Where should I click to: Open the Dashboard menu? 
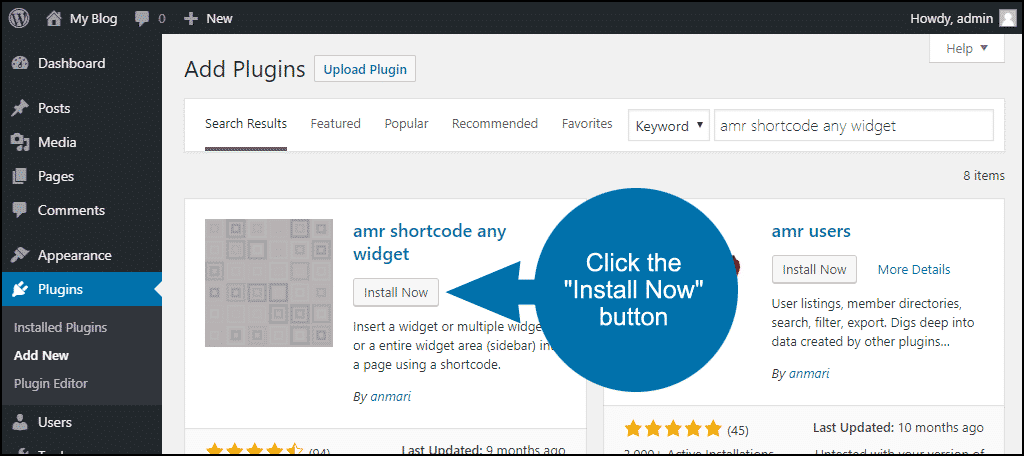coord(81,63)
